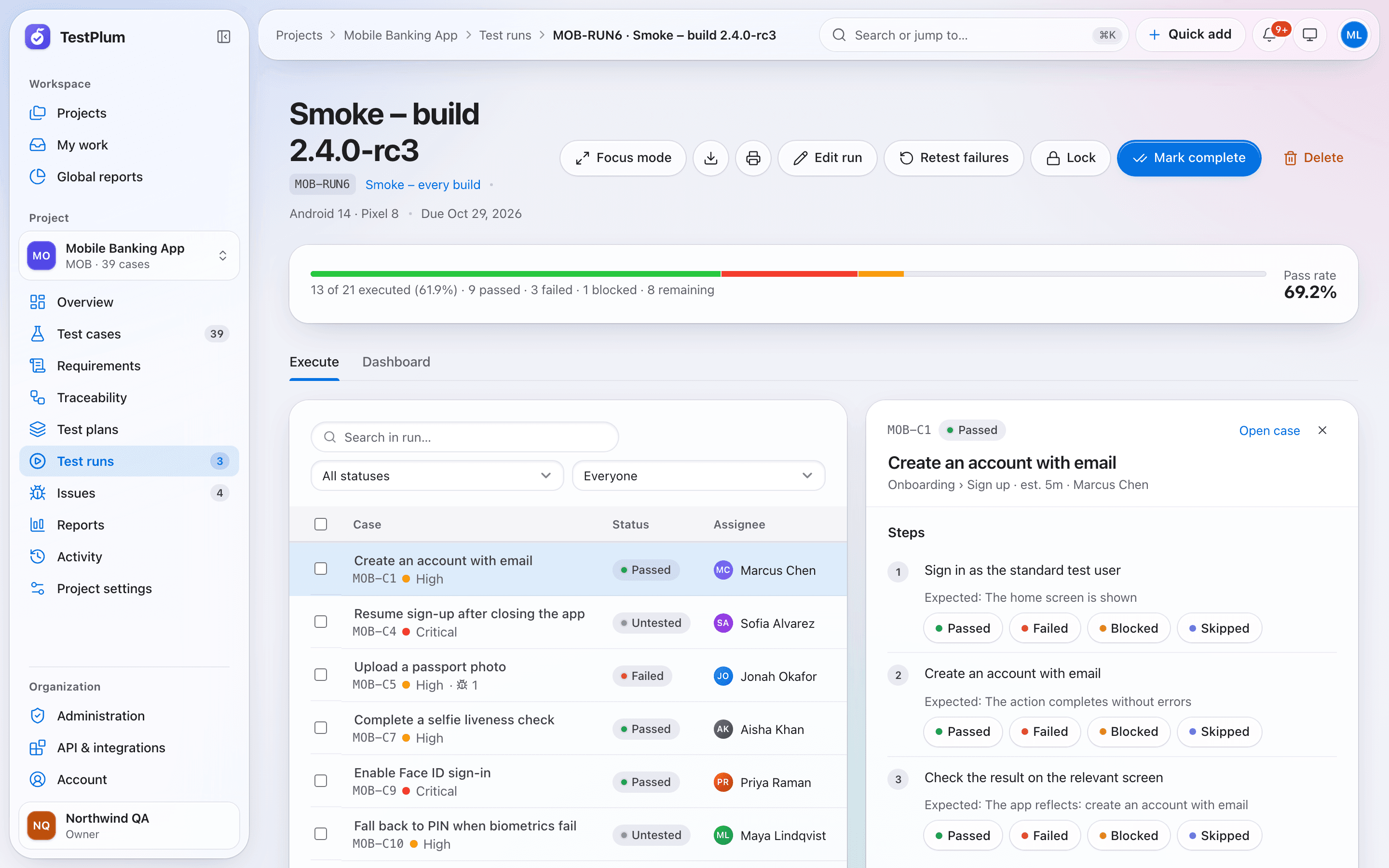Open Activity in the sidebar
Viewport: 1389px width, 868px height.
click(129, 556)
